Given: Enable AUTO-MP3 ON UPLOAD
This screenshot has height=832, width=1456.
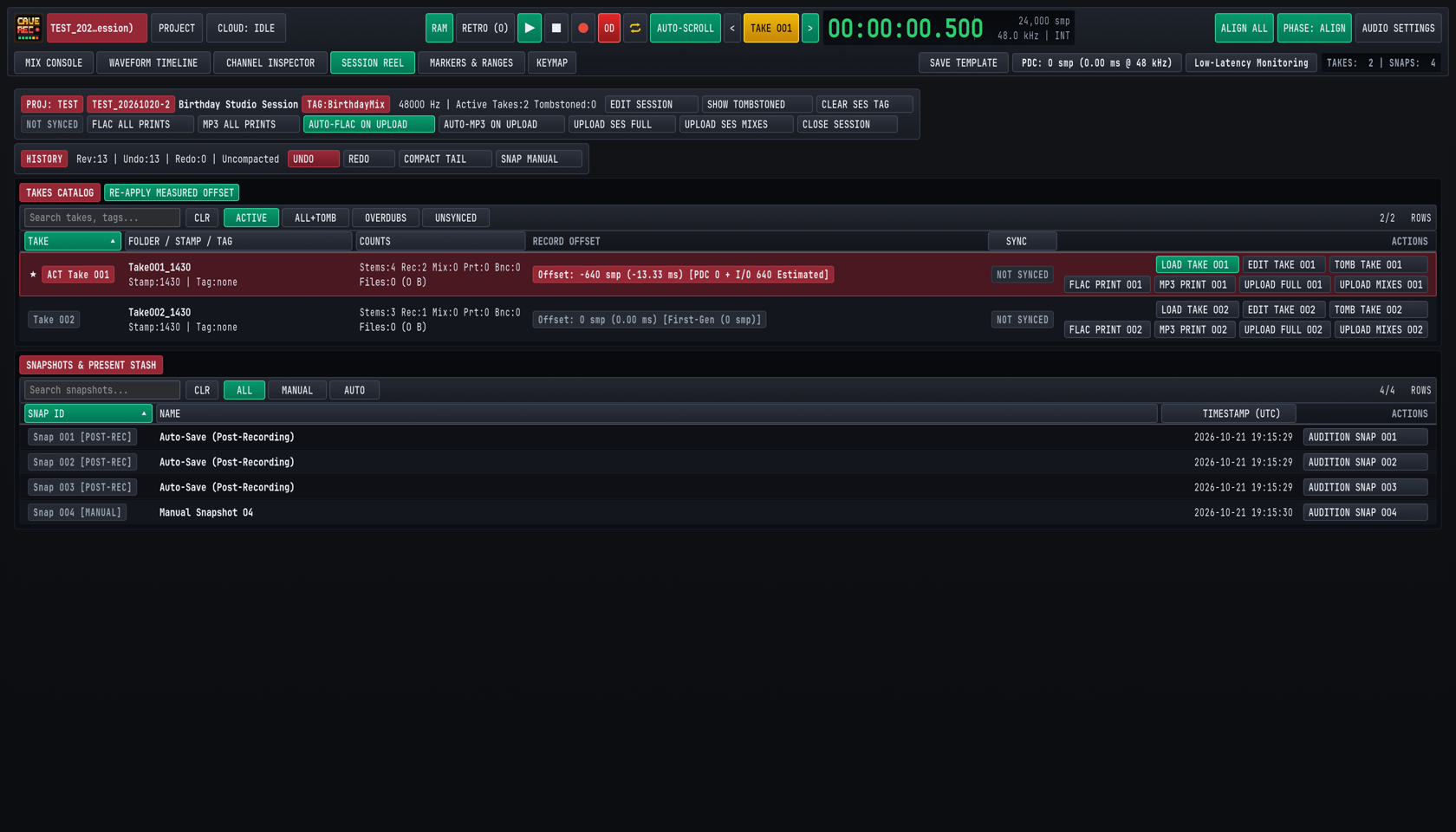Looking at the screenshot, I should coord(502,124).
